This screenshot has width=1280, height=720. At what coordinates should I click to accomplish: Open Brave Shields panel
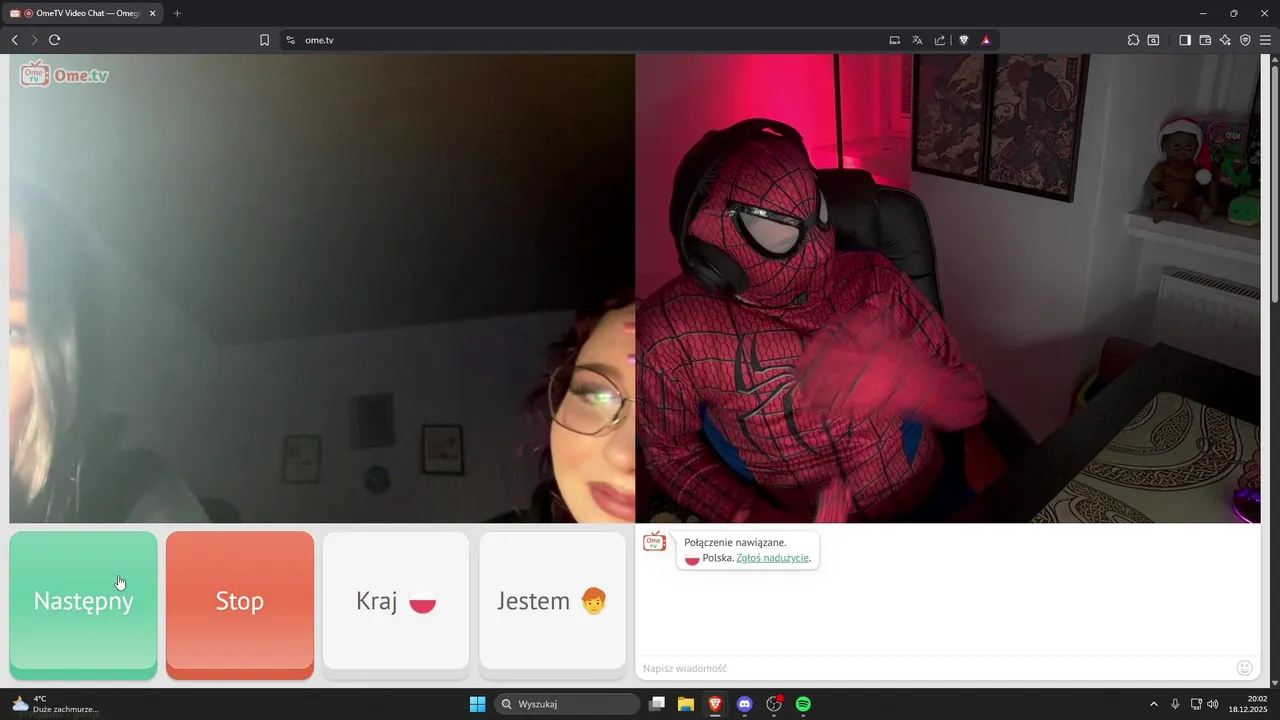(964, 40)
